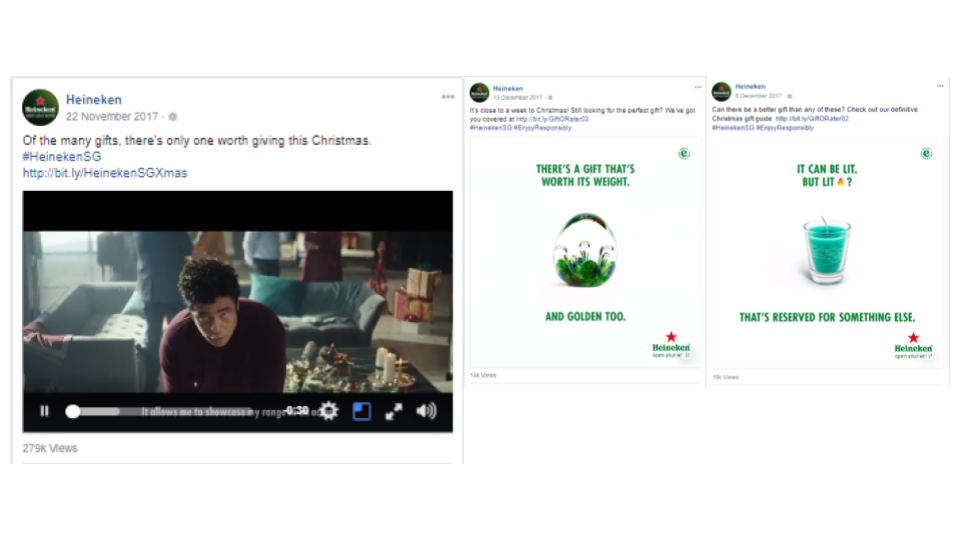
Task: Click the video progress slider handle
Action: (73, 411)
